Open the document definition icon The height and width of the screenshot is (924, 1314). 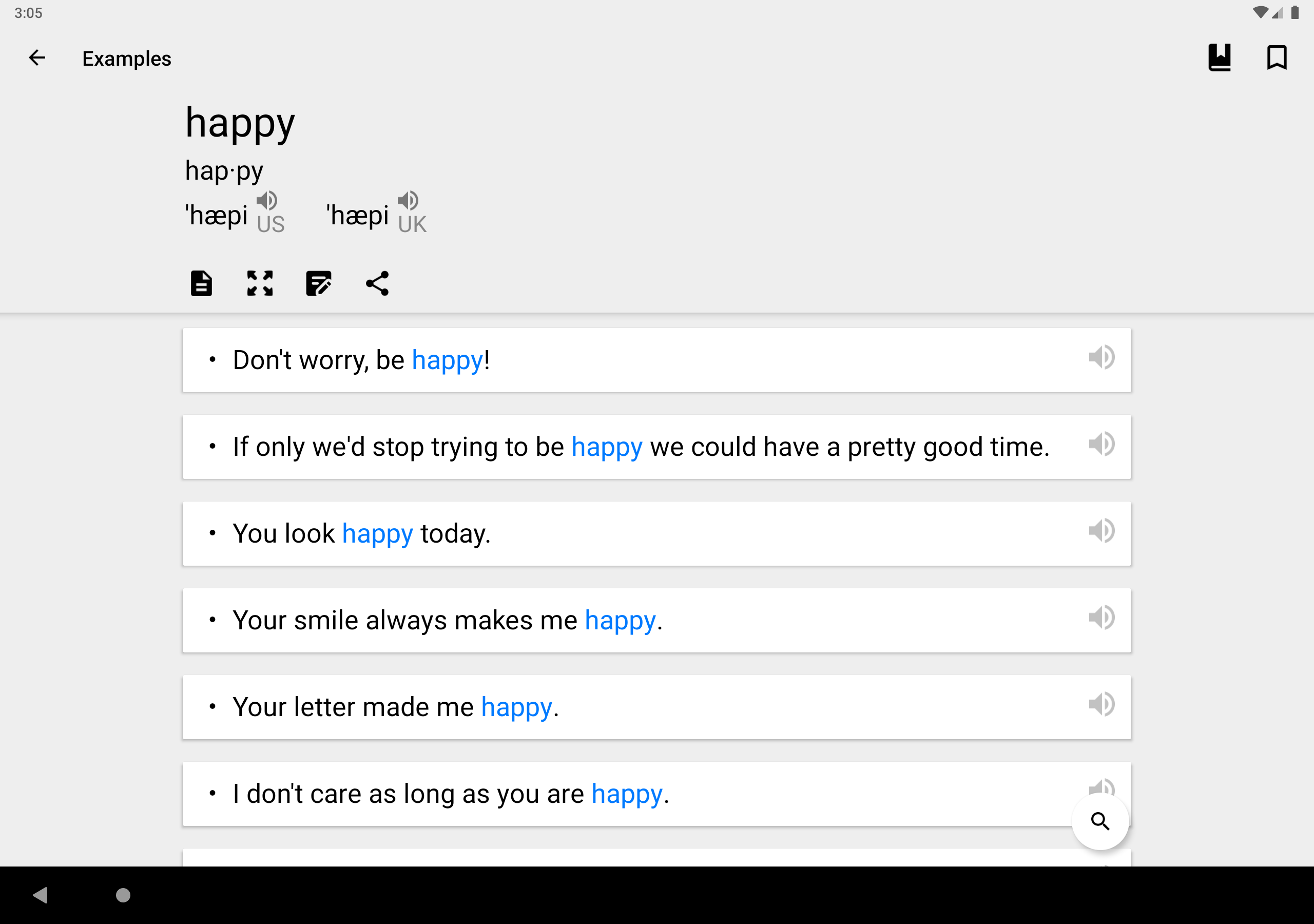201,283
